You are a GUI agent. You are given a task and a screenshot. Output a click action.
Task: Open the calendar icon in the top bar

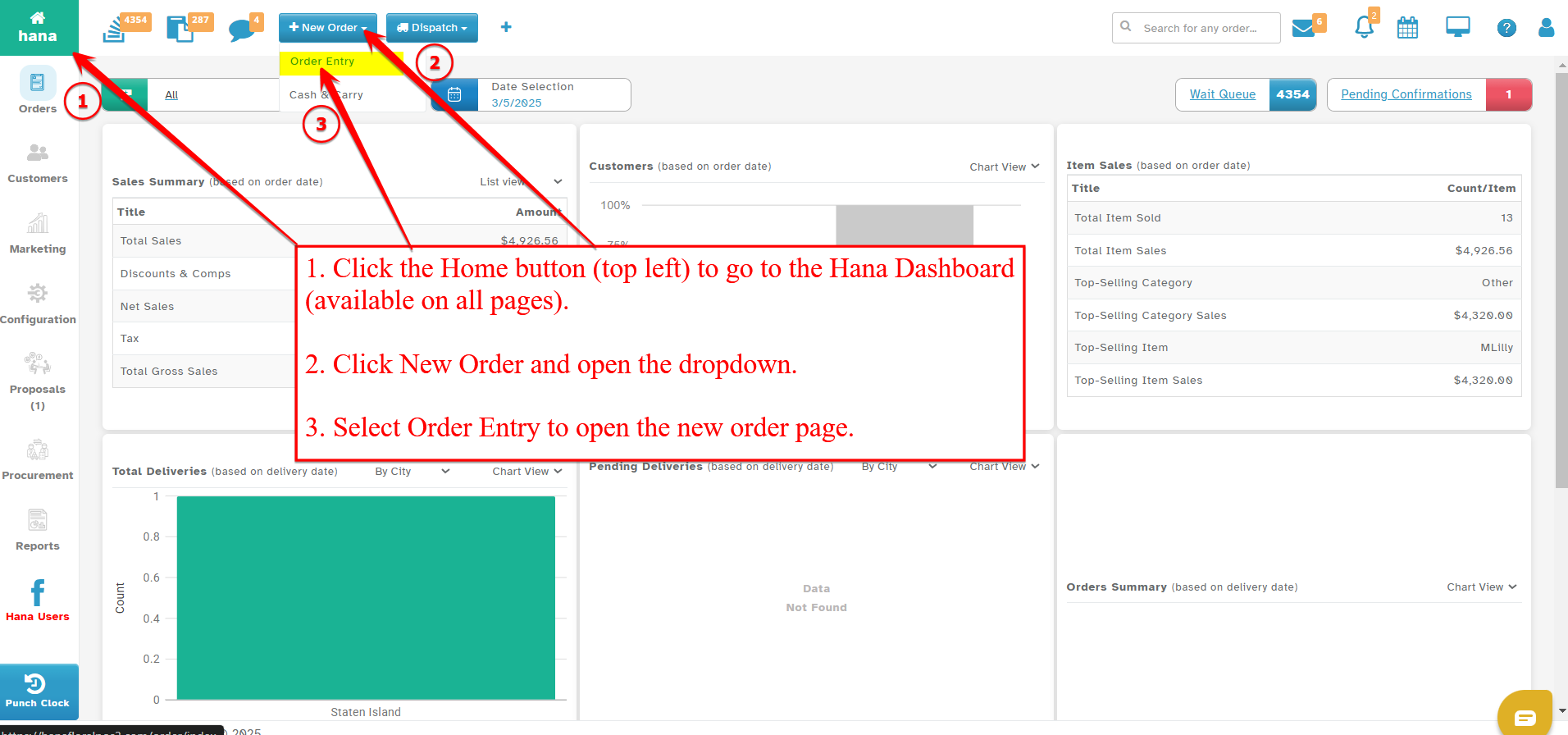(x=1407, y=28)
